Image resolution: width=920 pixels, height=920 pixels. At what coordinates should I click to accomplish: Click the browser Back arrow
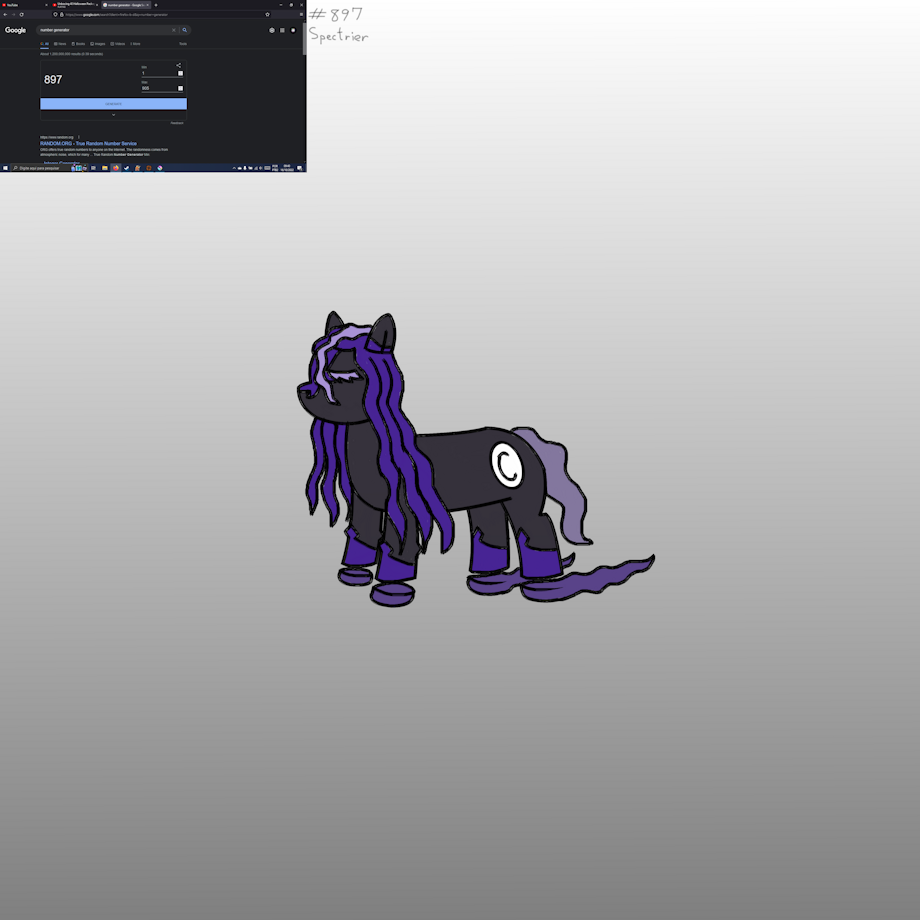(x=5, y=15)
